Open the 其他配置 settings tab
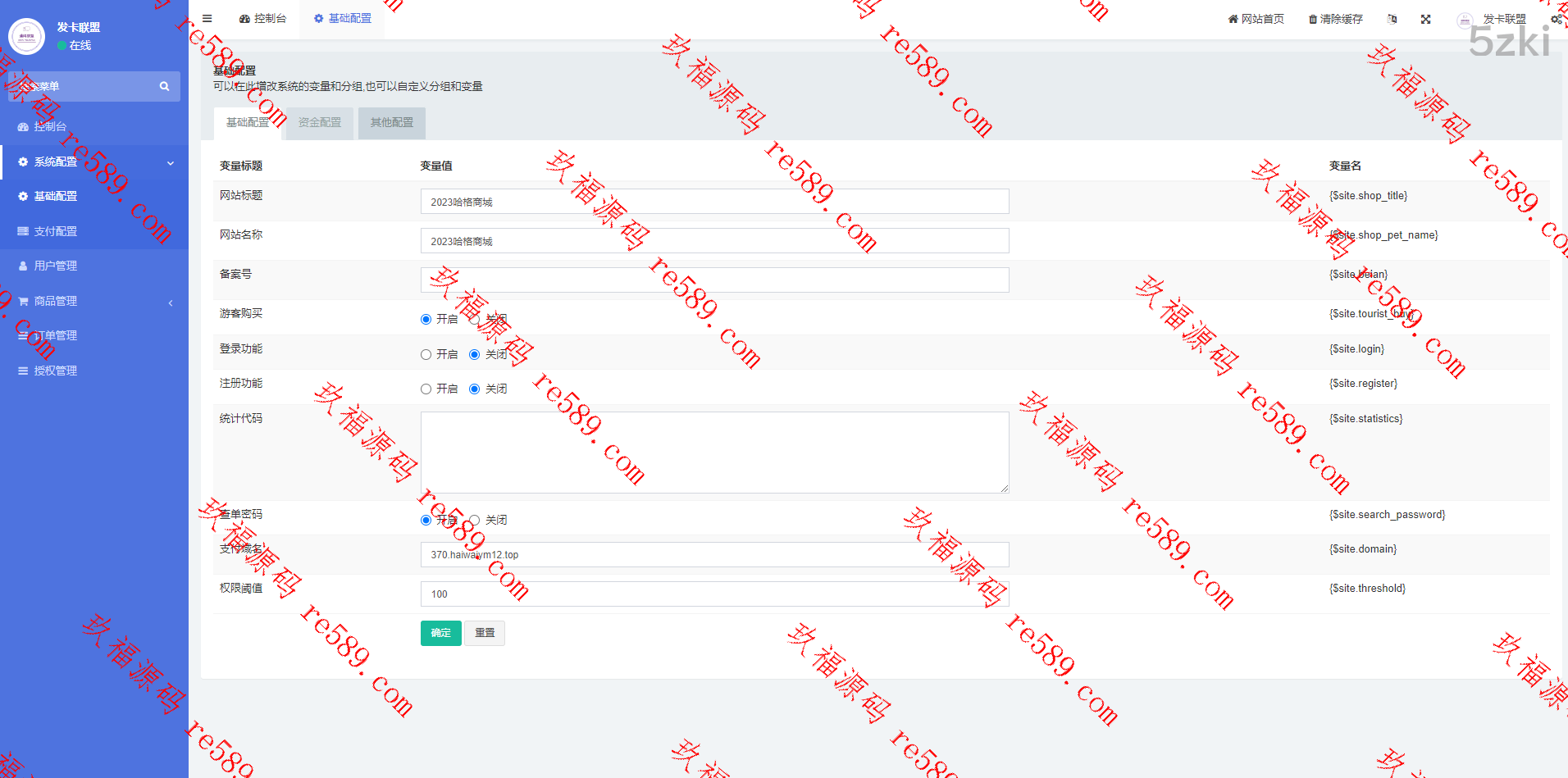This screenshot has width=1568, height=778. click(x=392, y=123)
